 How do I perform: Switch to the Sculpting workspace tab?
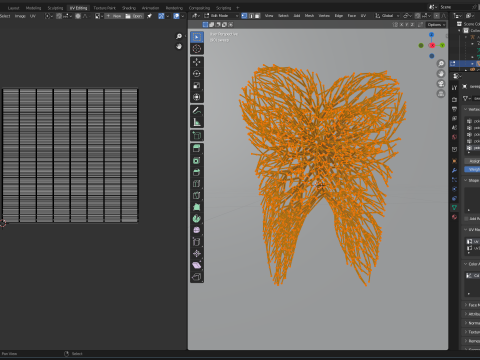(55, 8)
